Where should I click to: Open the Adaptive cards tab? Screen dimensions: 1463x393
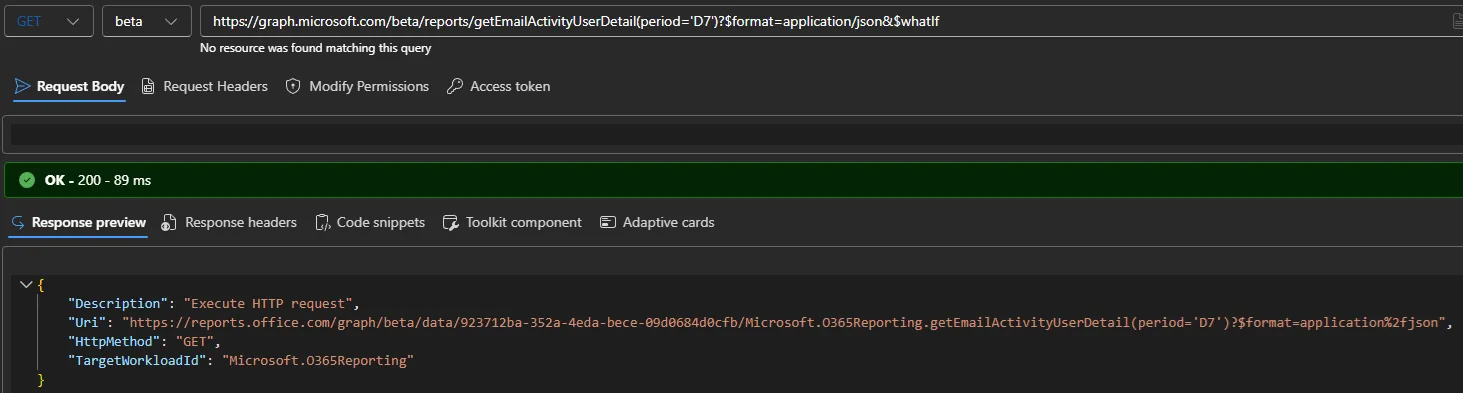[657, 223]
